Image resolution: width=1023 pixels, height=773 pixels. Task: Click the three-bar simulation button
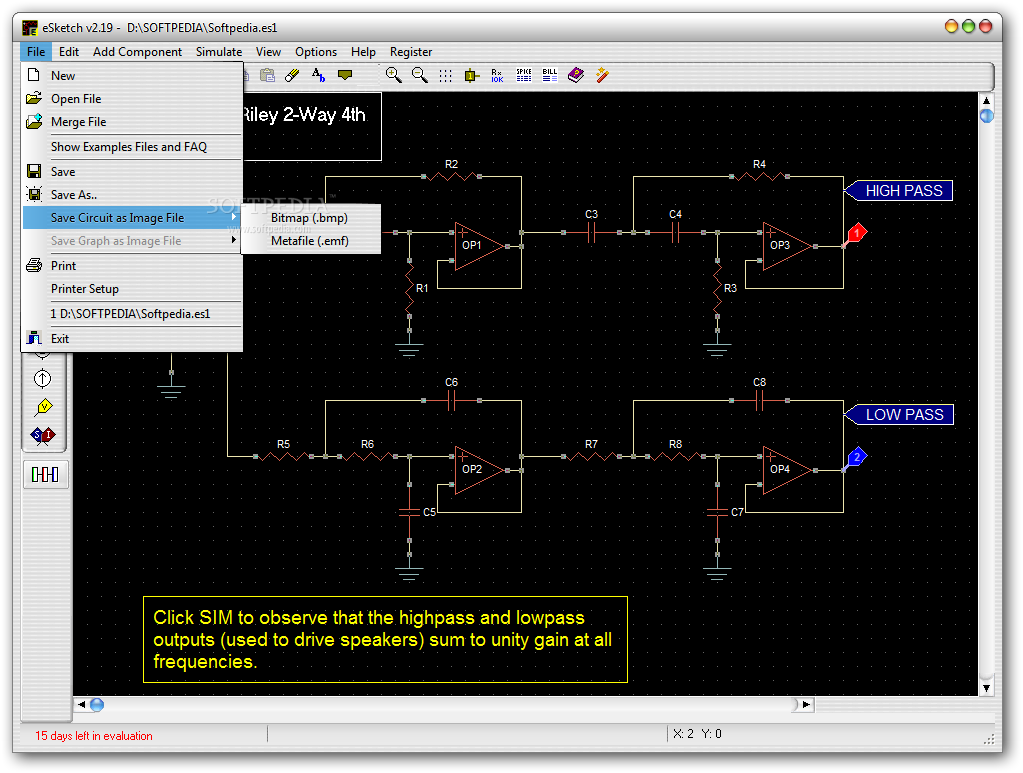point(45,474)
